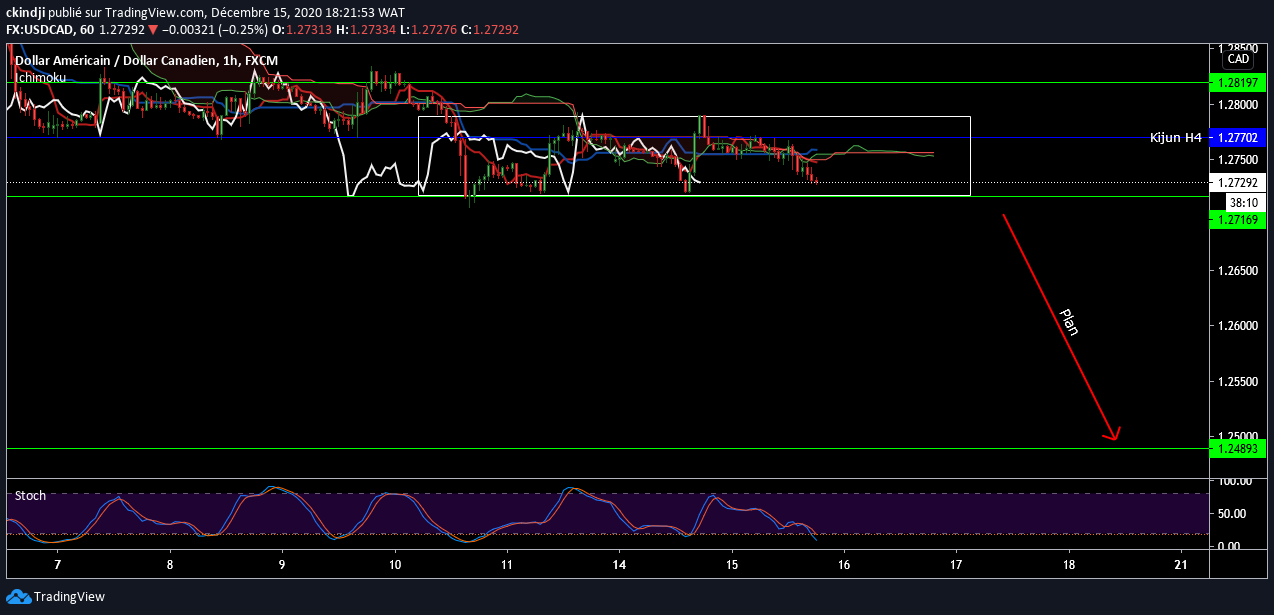Click the Stoch indicator label

(30, 495)
